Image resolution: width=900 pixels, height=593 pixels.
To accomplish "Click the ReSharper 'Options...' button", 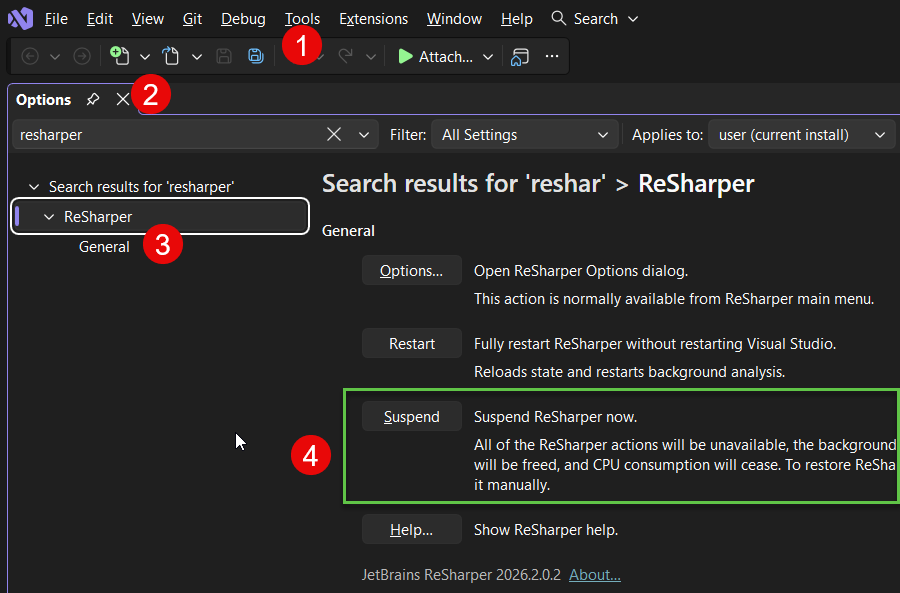I will [412, 270].
